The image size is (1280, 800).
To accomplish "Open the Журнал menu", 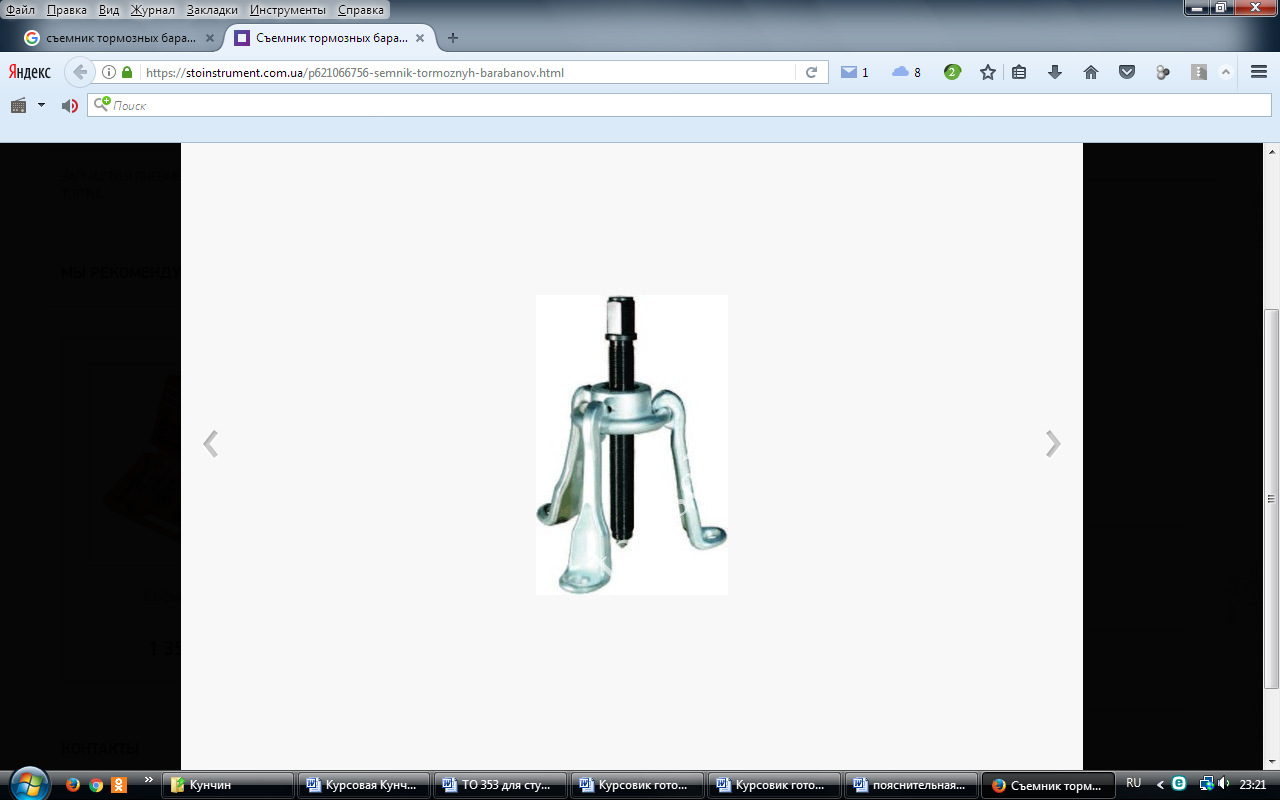I will point(152,10).
